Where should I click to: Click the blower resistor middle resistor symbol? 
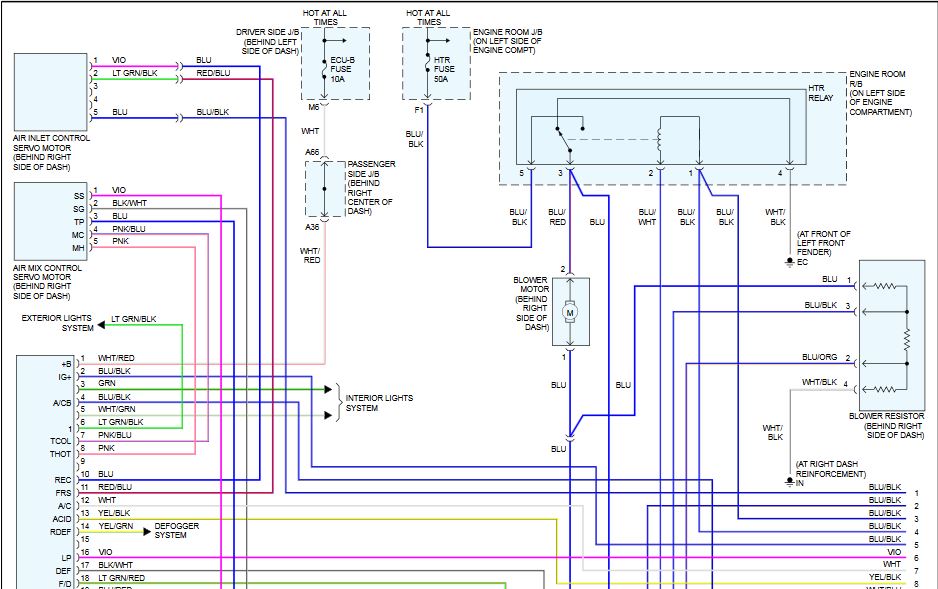coord(907,338)
